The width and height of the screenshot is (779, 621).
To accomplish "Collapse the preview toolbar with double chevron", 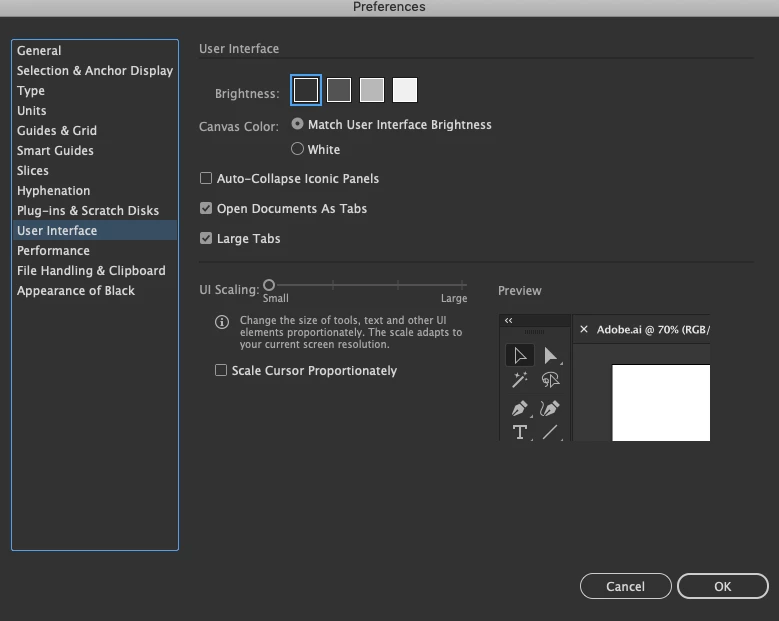I will 508,320.
